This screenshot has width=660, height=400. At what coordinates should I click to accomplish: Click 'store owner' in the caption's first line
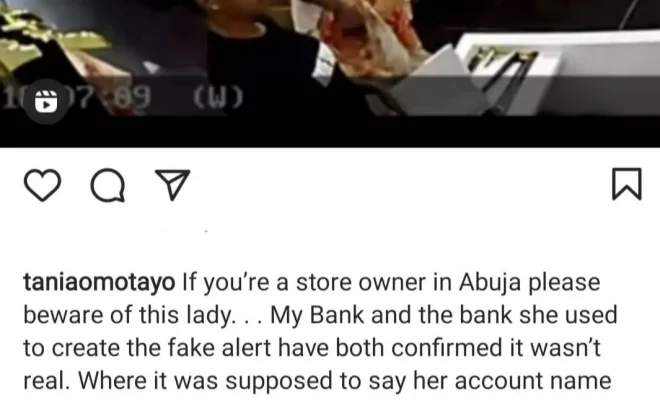tap(360, 283)
